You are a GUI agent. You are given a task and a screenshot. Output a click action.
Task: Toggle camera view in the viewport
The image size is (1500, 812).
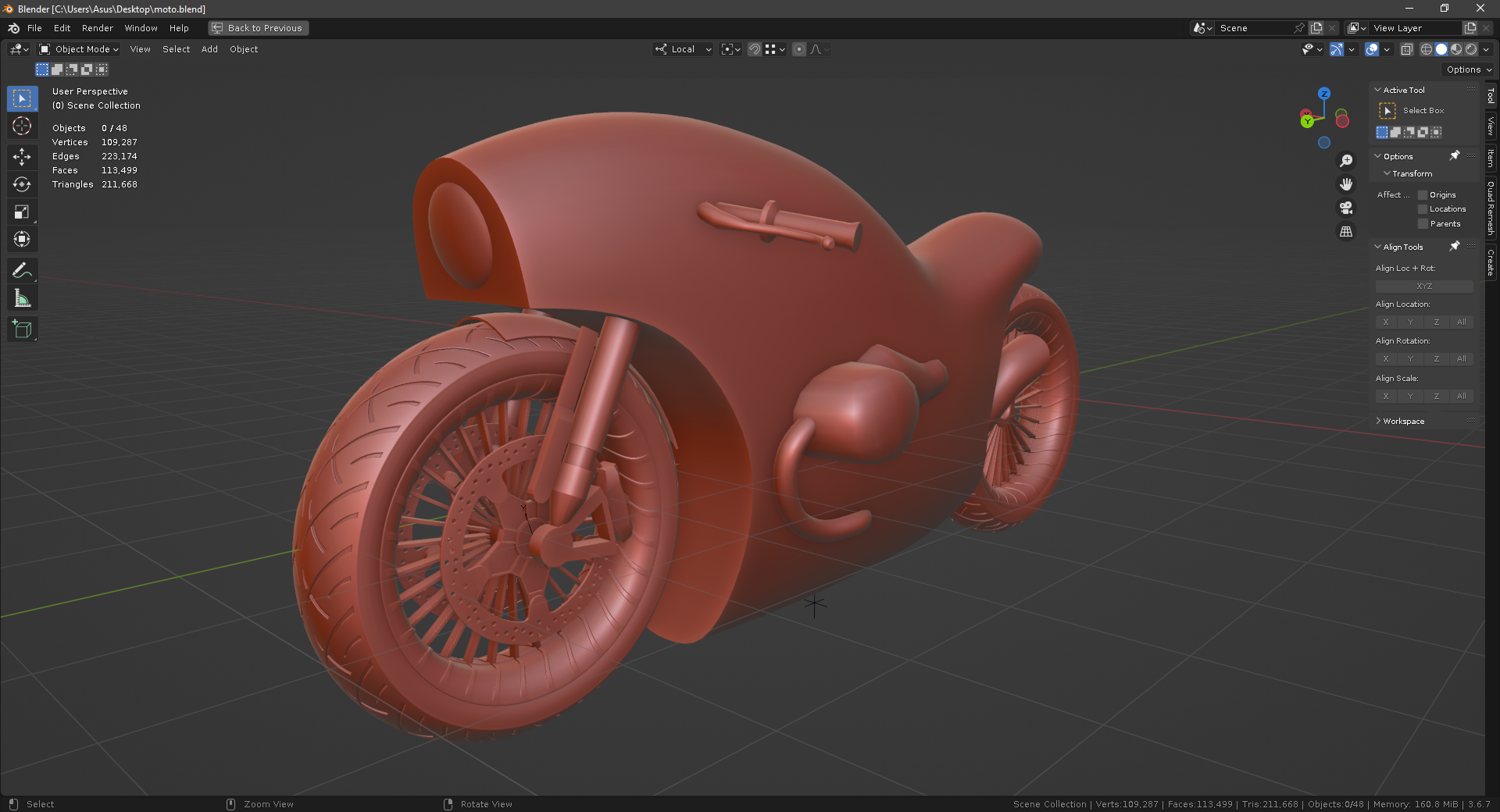click(1346, 208)
